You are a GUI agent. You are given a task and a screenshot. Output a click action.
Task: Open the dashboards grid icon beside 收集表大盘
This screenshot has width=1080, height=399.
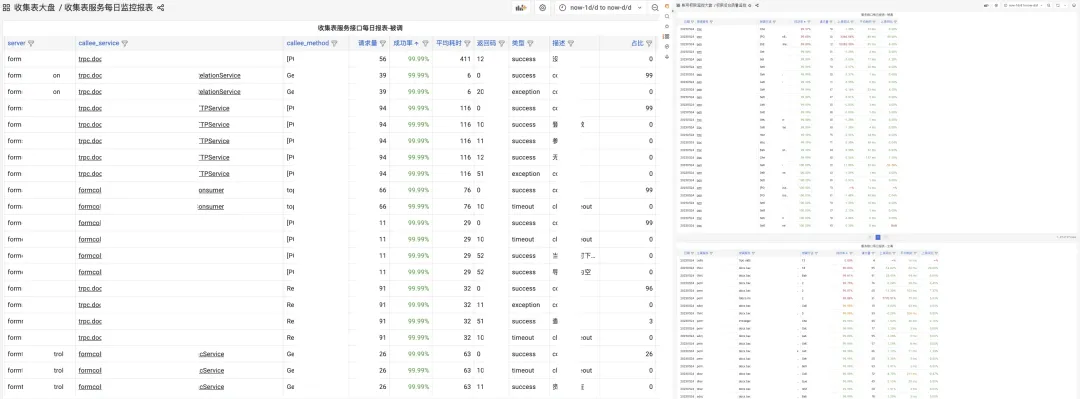6,8
